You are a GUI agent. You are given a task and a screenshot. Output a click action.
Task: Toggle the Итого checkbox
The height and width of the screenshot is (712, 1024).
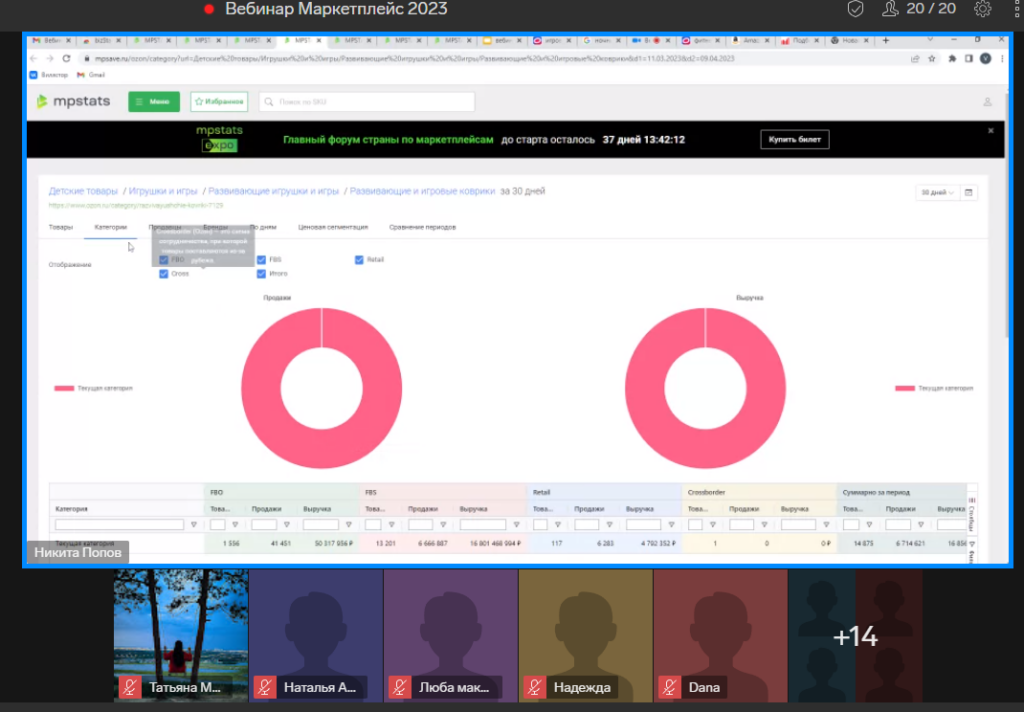click(261, 274)
